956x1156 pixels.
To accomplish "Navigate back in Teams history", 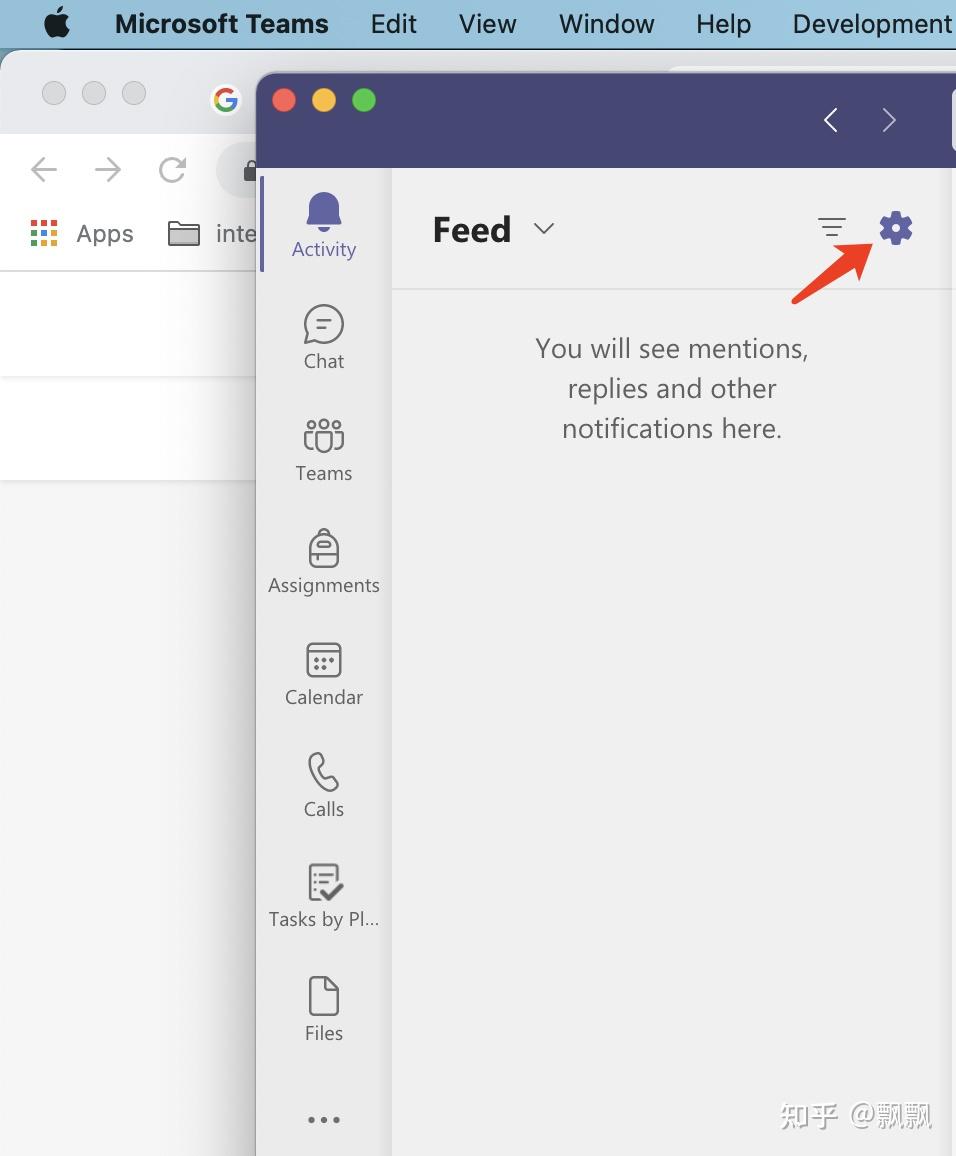I will [831, 119].
